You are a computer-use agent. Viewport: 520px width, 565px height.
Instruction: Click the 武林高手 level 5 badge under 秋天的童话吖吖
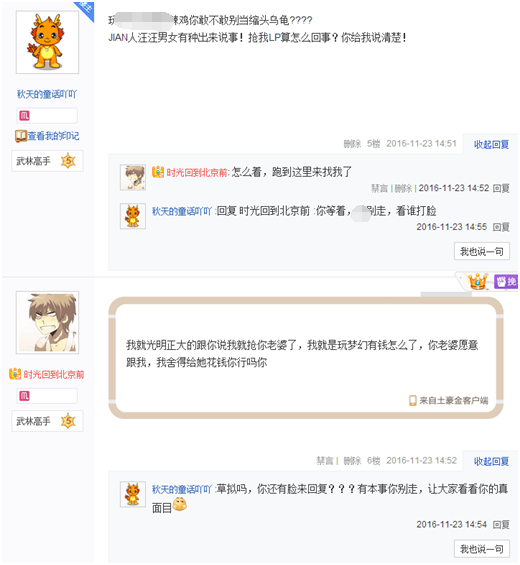point(47,161)
